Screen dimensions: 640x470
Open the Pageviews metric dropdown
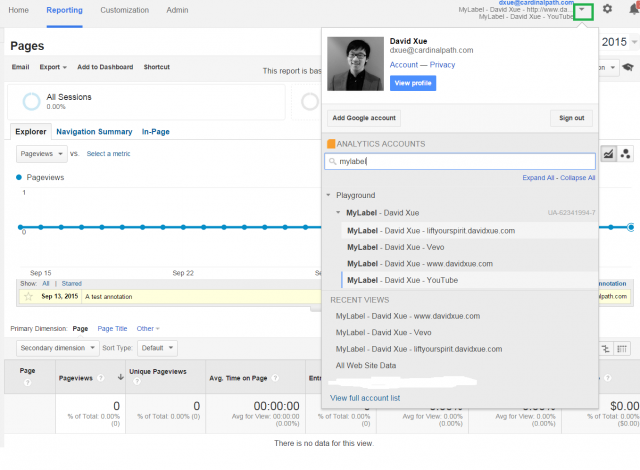42,154
